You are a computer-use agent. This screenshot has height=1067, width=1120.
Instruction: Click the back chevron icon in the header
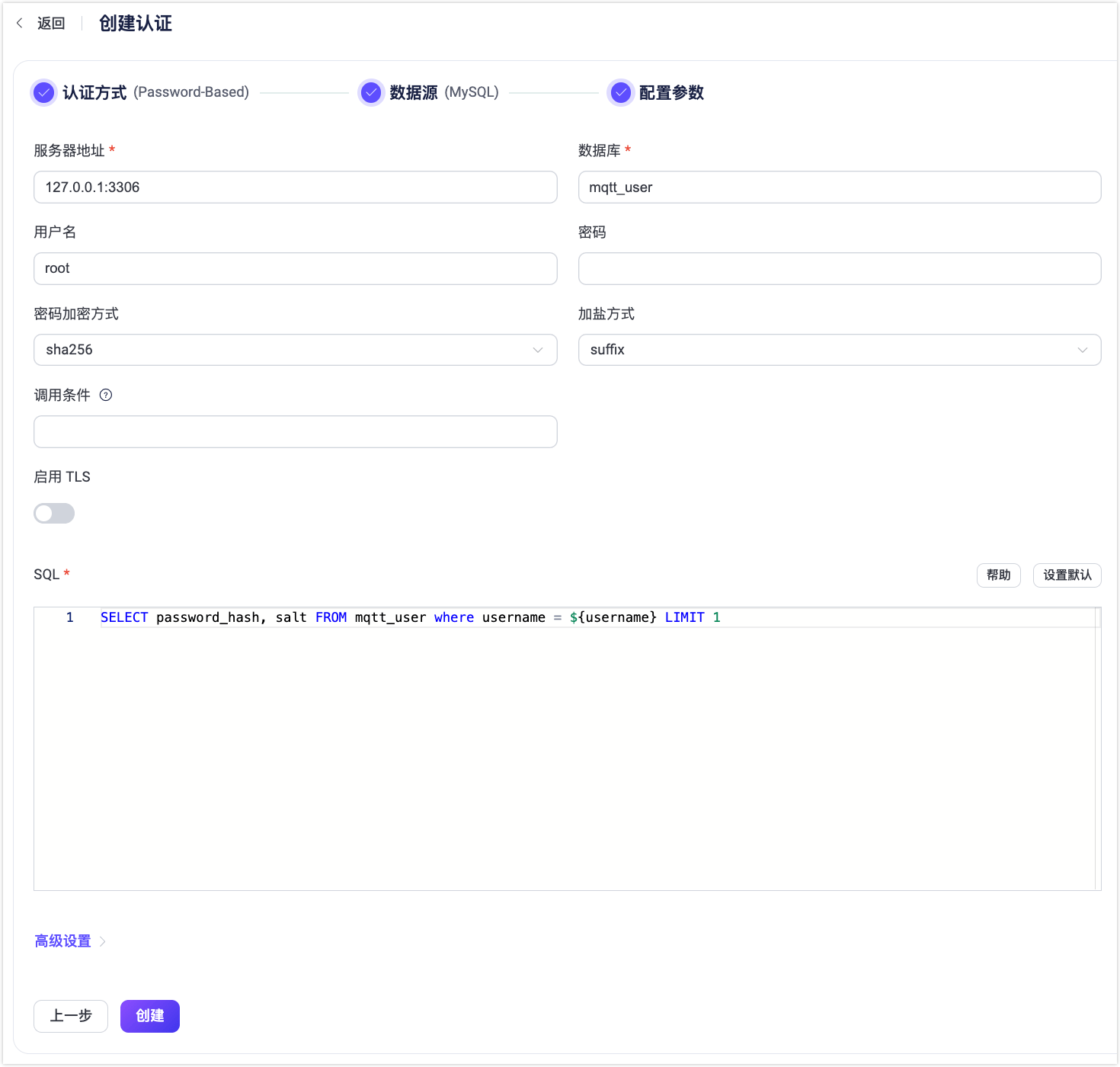[19, 23]
